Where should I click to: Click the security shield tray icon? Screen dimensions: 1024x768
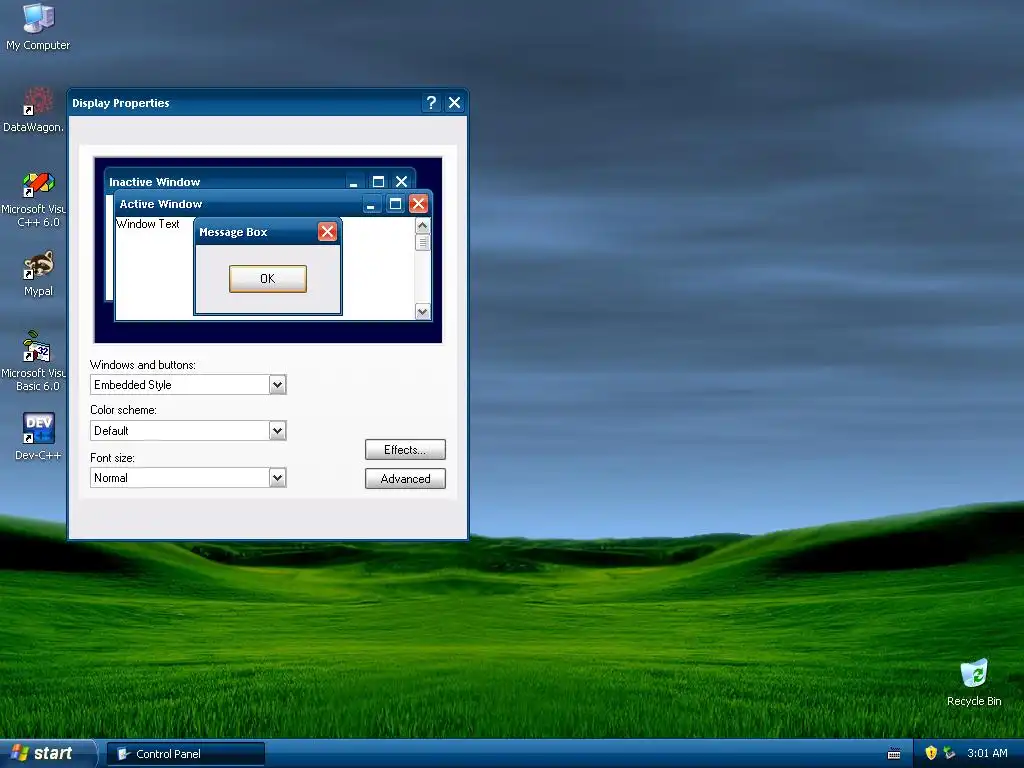(x=931, y=753)
